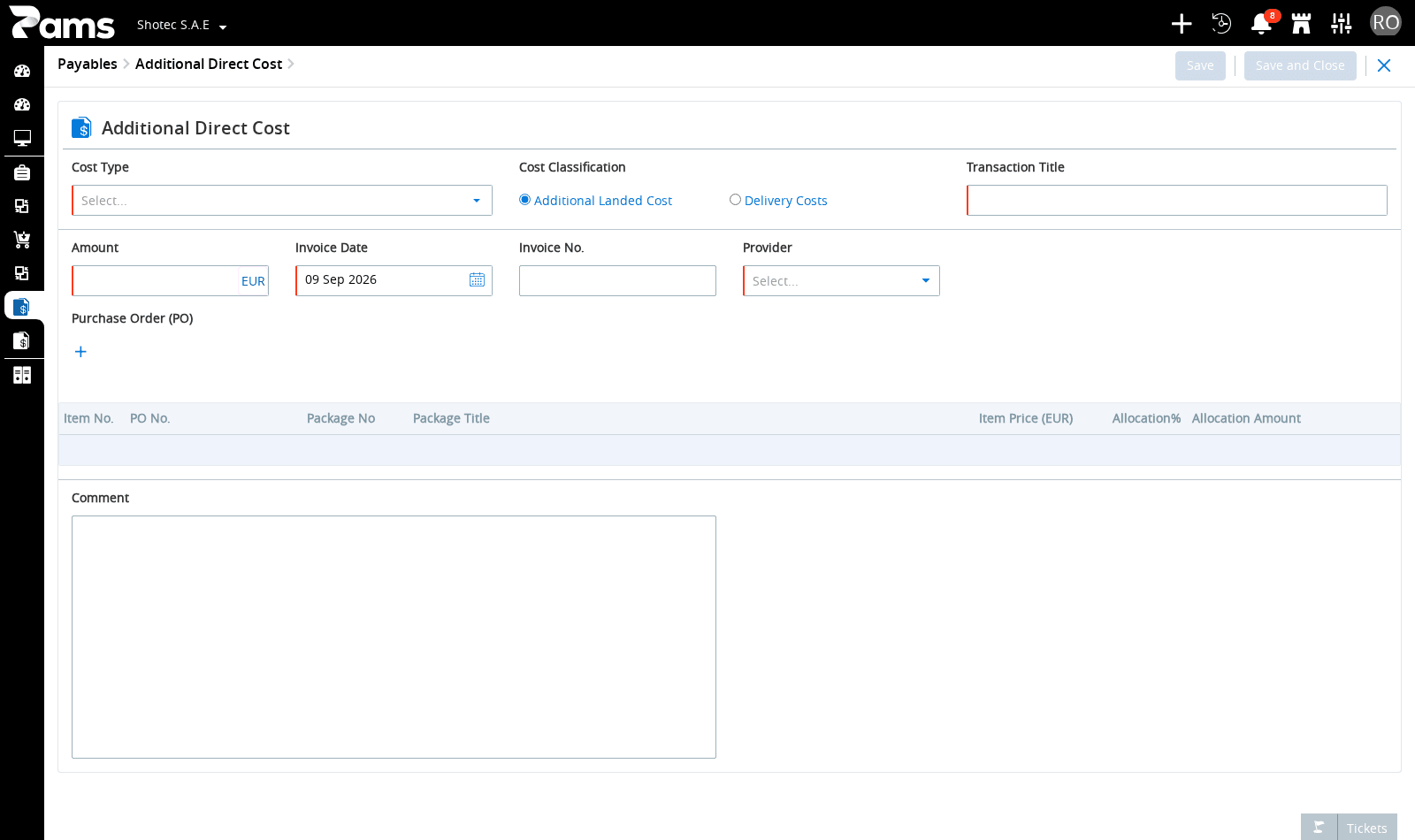Open the sliders settings icon in the top bar
Viewport: 1415px width, 840px height.
1342,24
